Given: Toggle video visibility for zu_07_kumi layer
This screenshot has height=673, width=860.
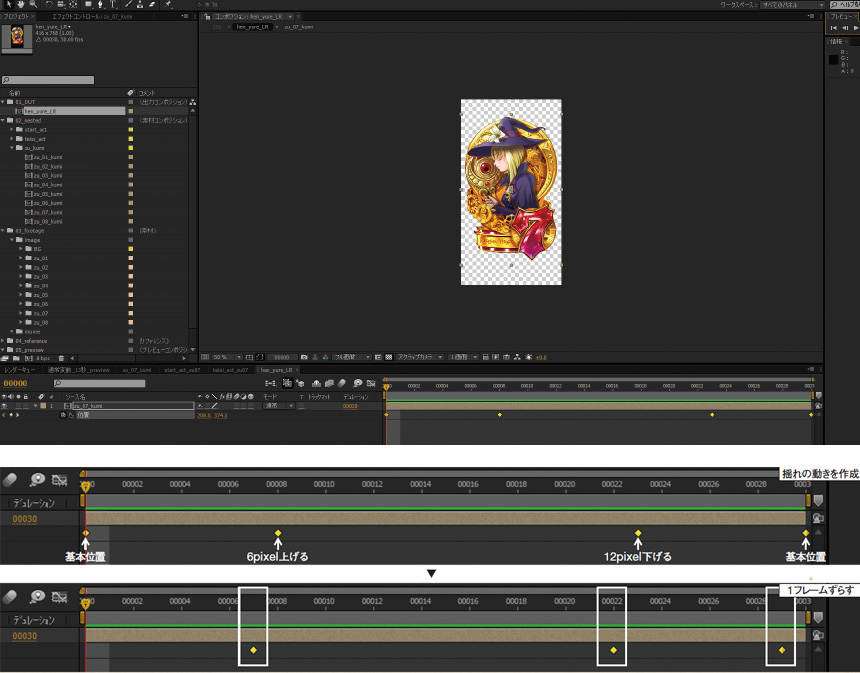Looking at the screenshot, I should pyautogui.click(x=4, y=406).
